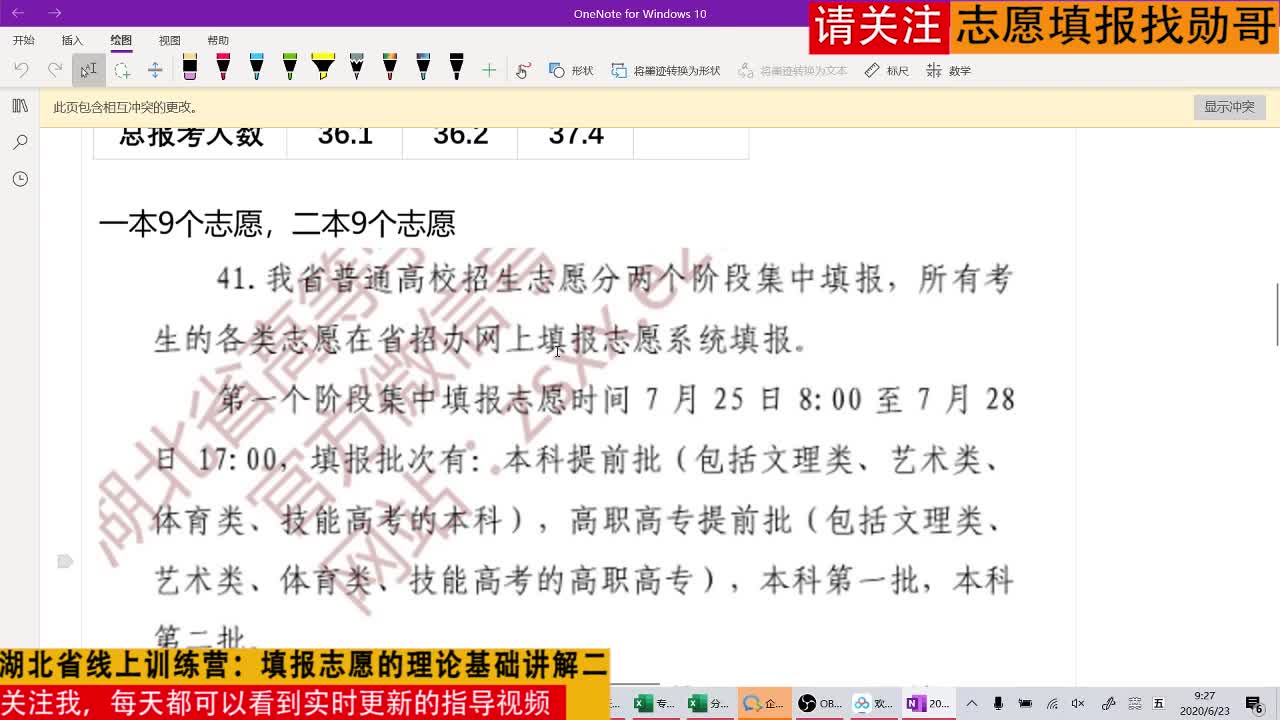Click the note tag marker beside the paragraph
This screenshot has width=1280, height=720.
point(65,561)
